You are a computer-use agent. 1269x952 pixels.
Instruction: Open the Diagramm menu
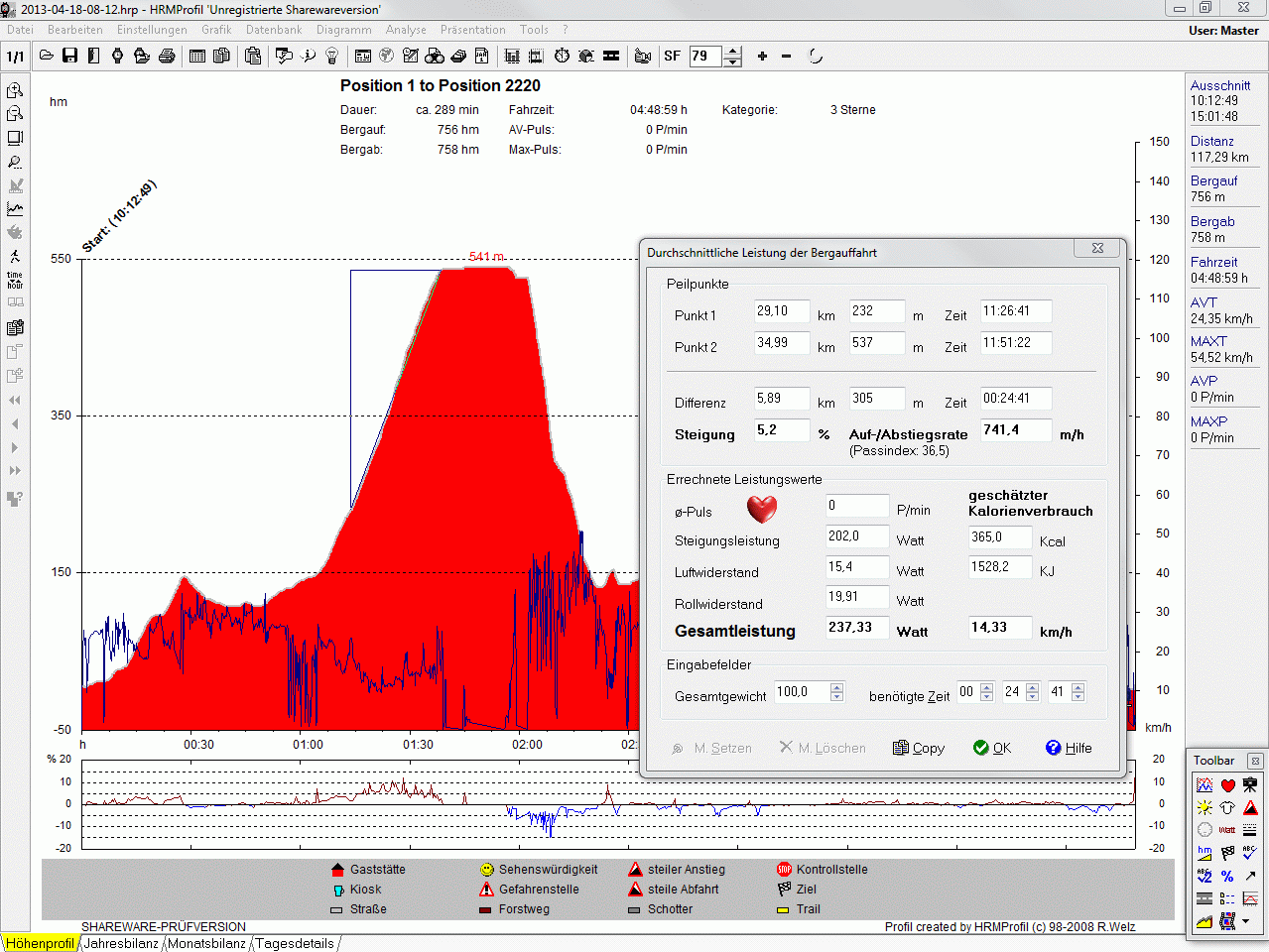point(343,30)
